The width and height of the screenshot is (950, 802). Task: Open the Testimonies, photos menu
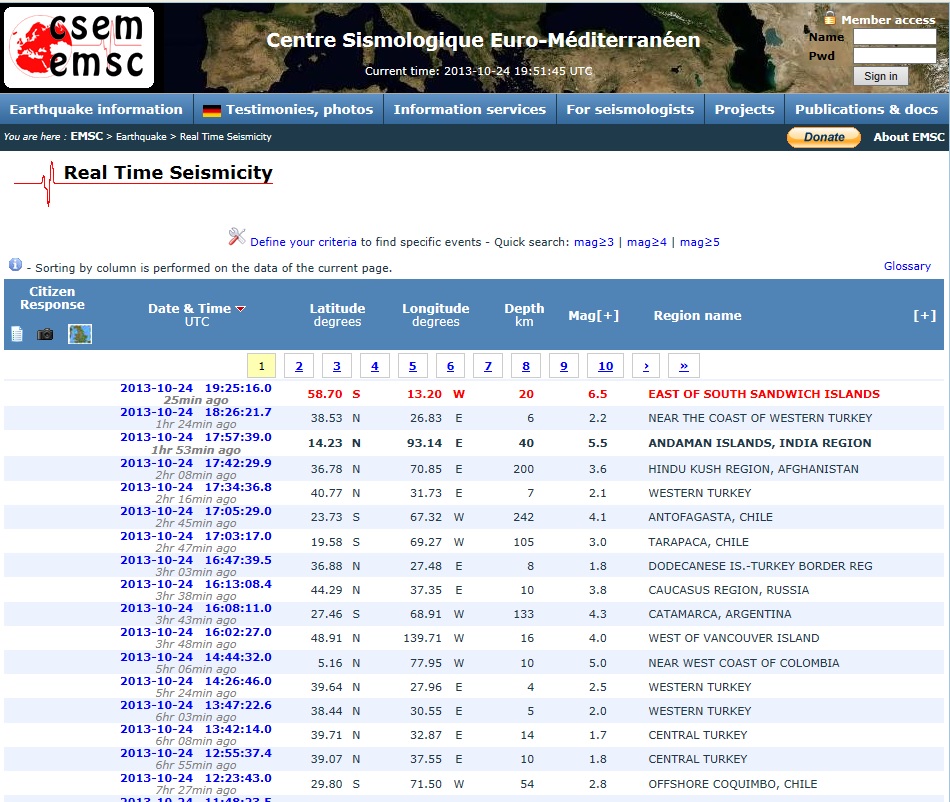click(x=288, y=109)
